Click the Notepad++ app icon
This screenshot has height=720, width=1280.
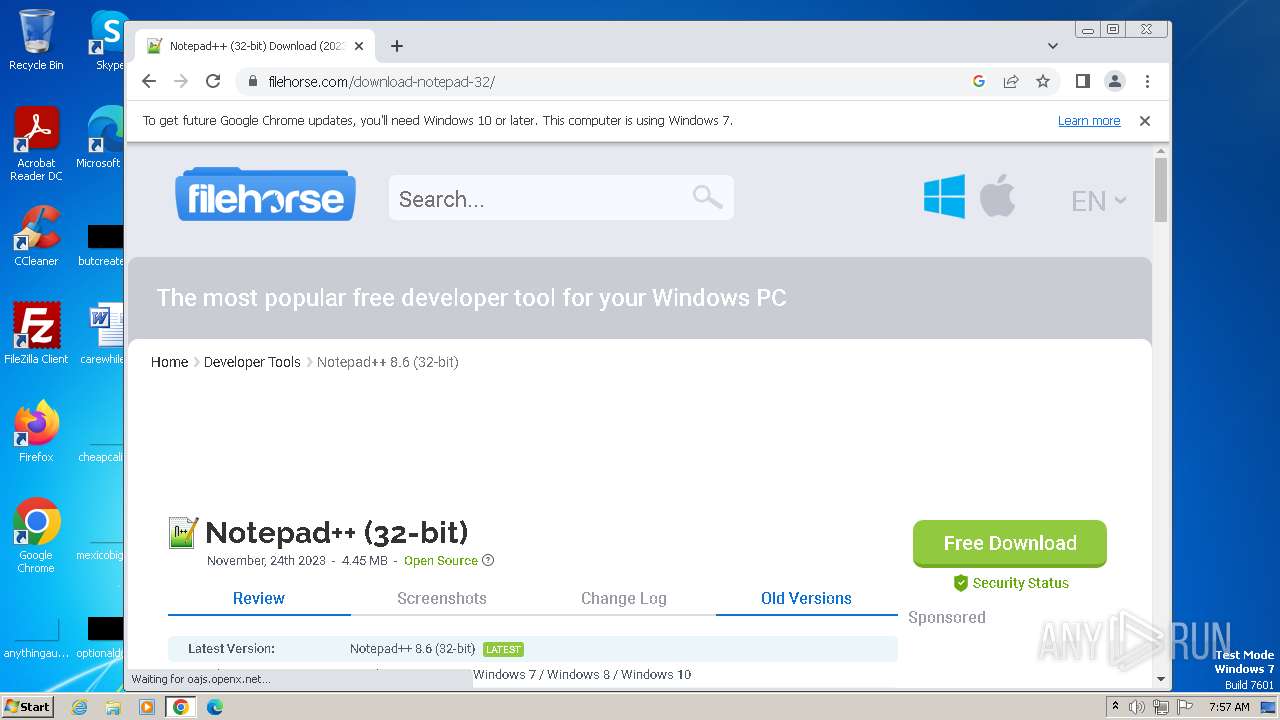(x=183, y=533)
